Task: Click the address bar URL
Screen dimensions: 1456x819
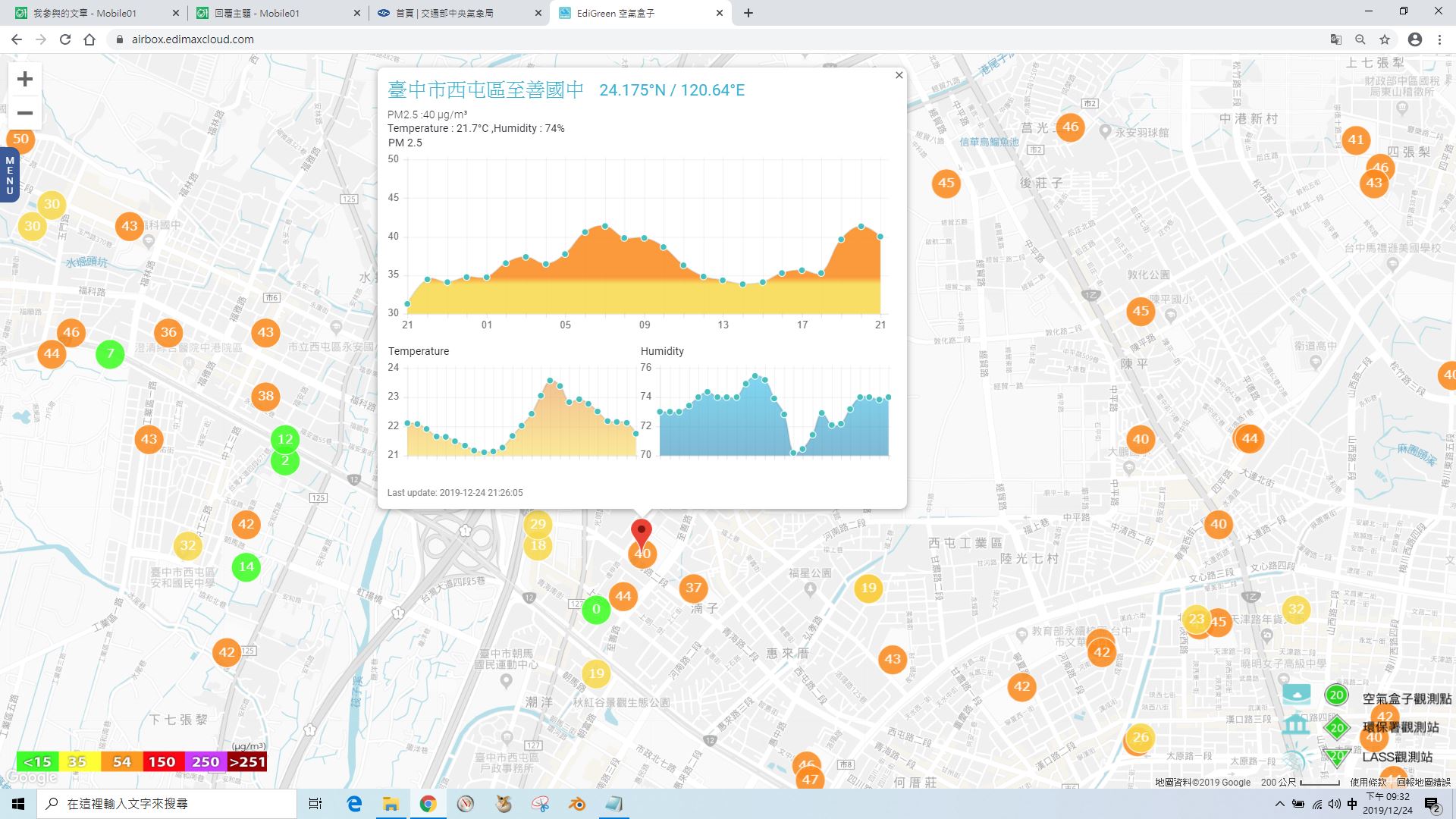Action: coord(193,39)
